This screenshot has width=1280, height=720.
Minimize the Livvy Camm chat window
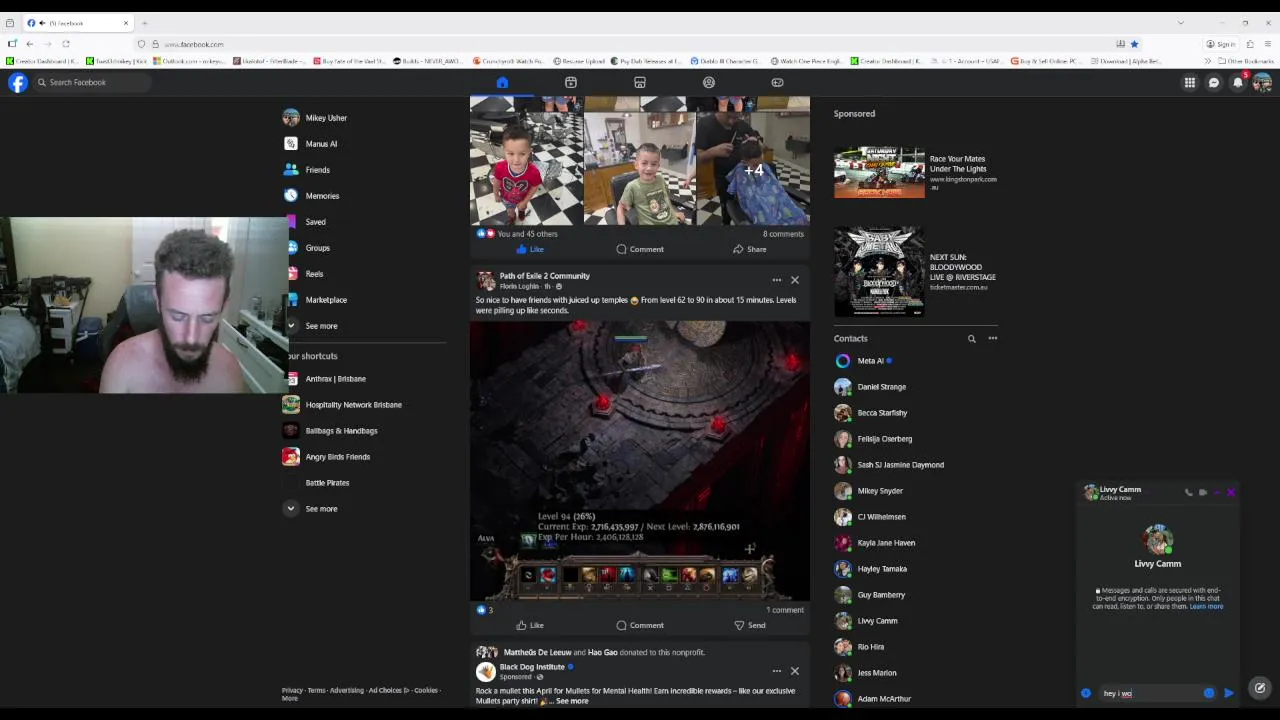(1217, 492)
